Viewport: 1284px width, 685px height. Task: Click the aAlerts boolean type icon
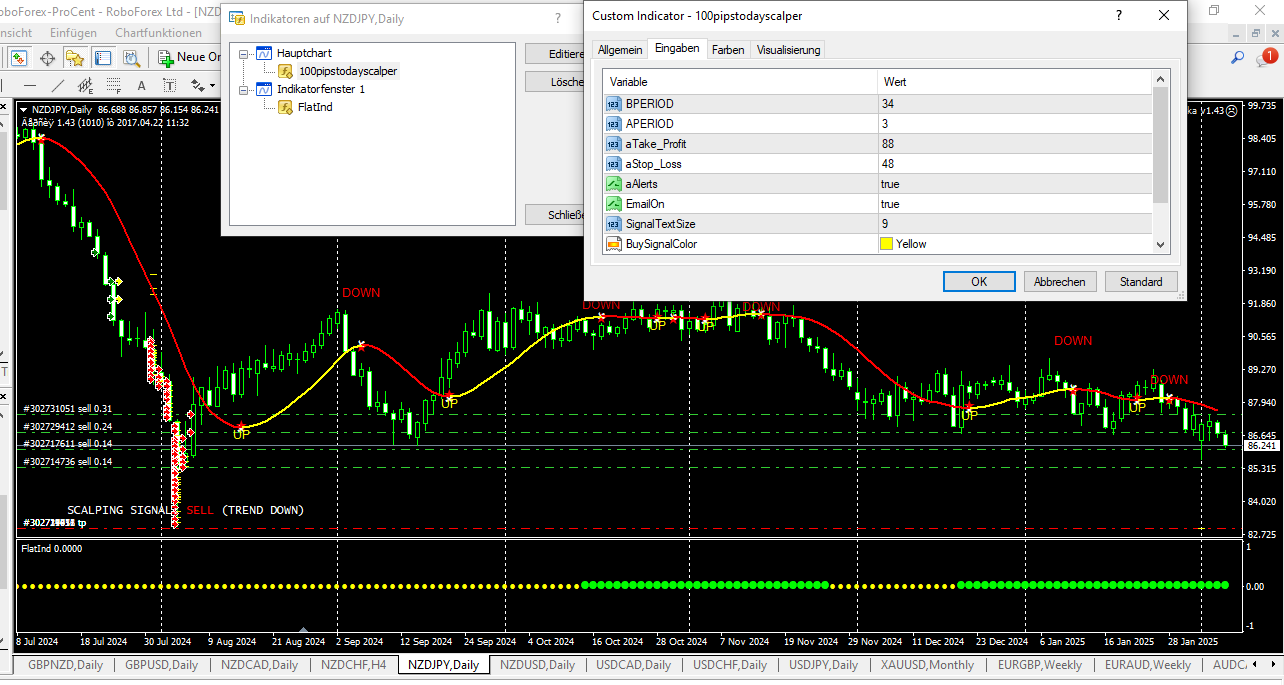click(614, 184)
